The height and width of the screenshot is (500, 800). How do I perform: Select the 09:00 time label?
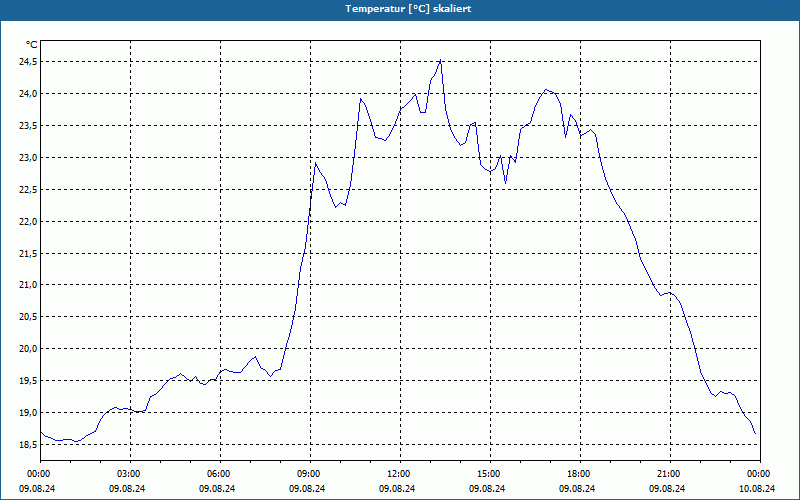click(310, 474)
